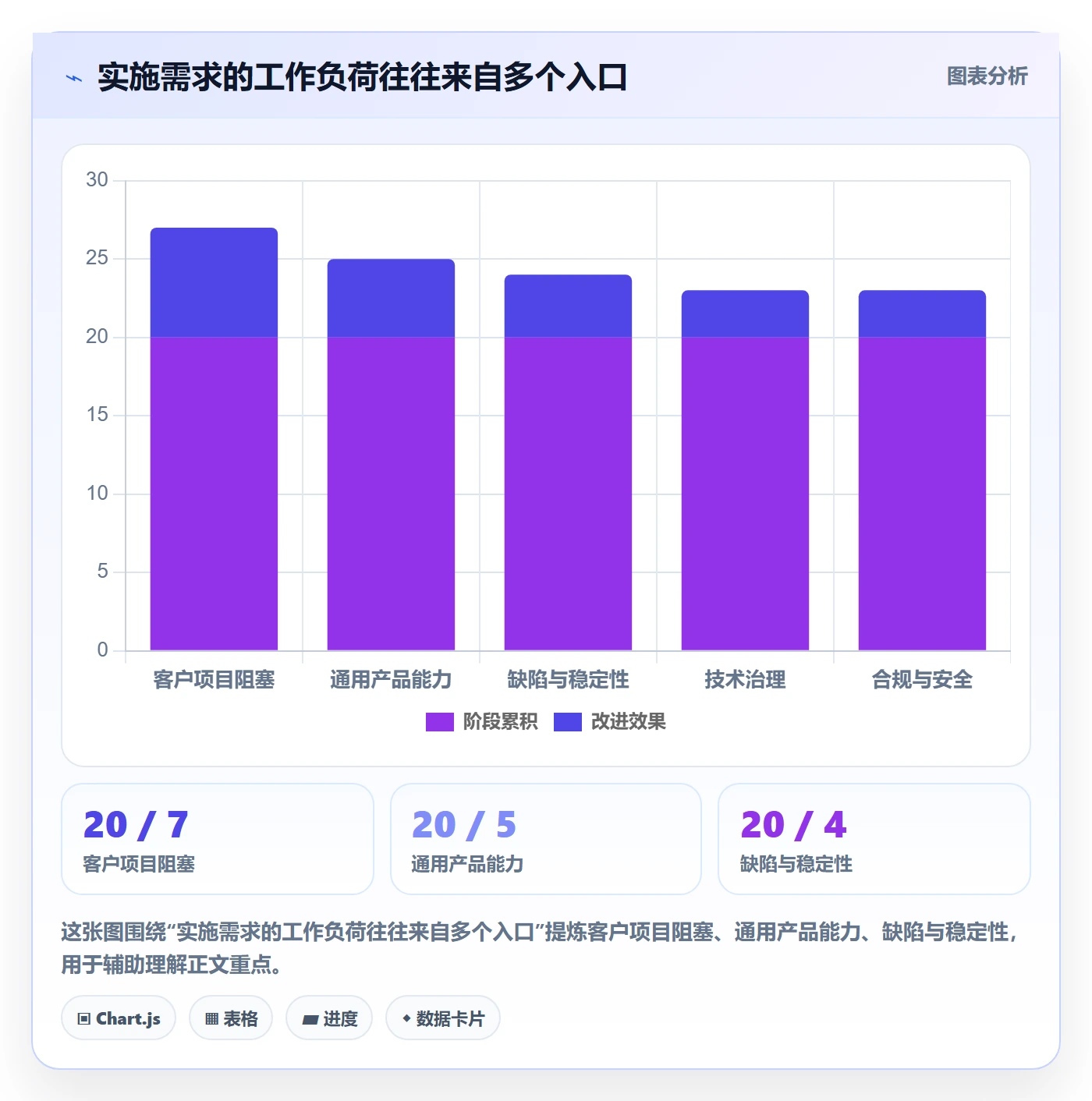This screenshot has width=1092, height=1101.
Task: Toggle the 改进效果 legend swatch
Action: tap(567, 722)
